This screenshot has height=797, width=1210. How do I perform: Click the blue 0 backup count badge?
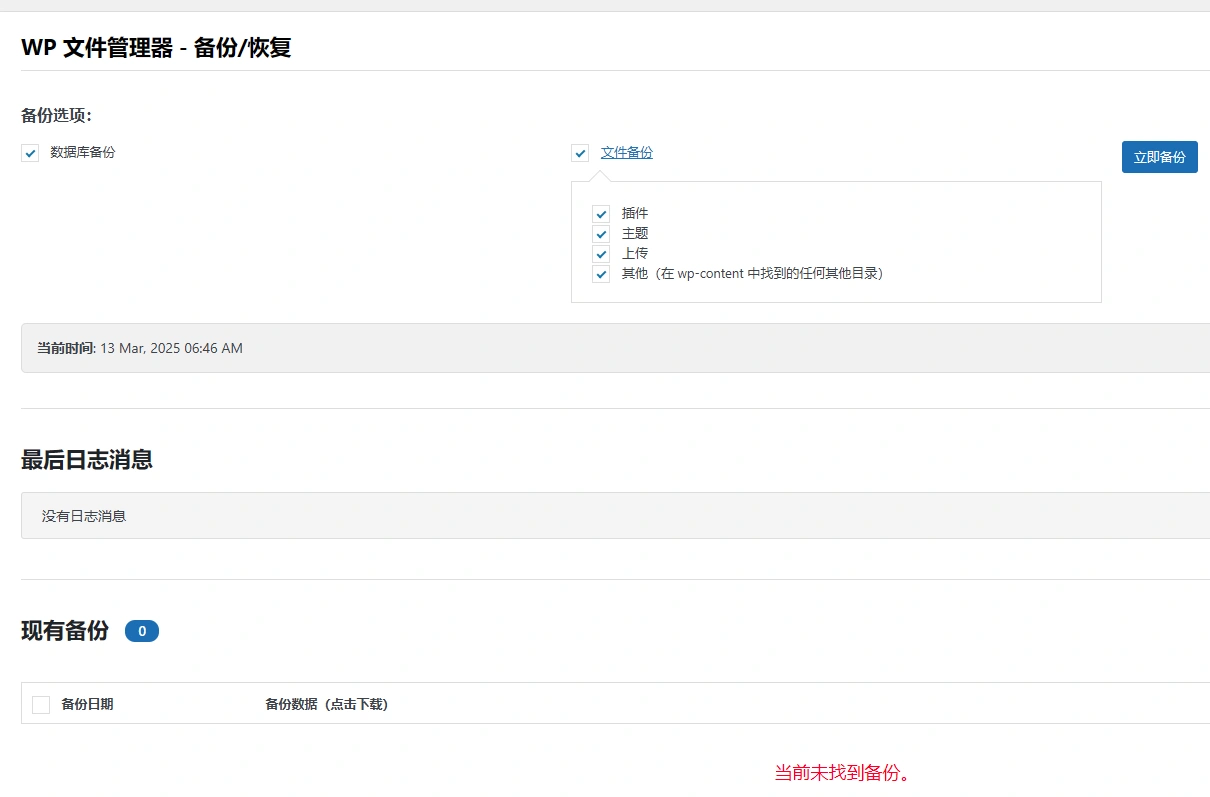(x=141, y=630)
